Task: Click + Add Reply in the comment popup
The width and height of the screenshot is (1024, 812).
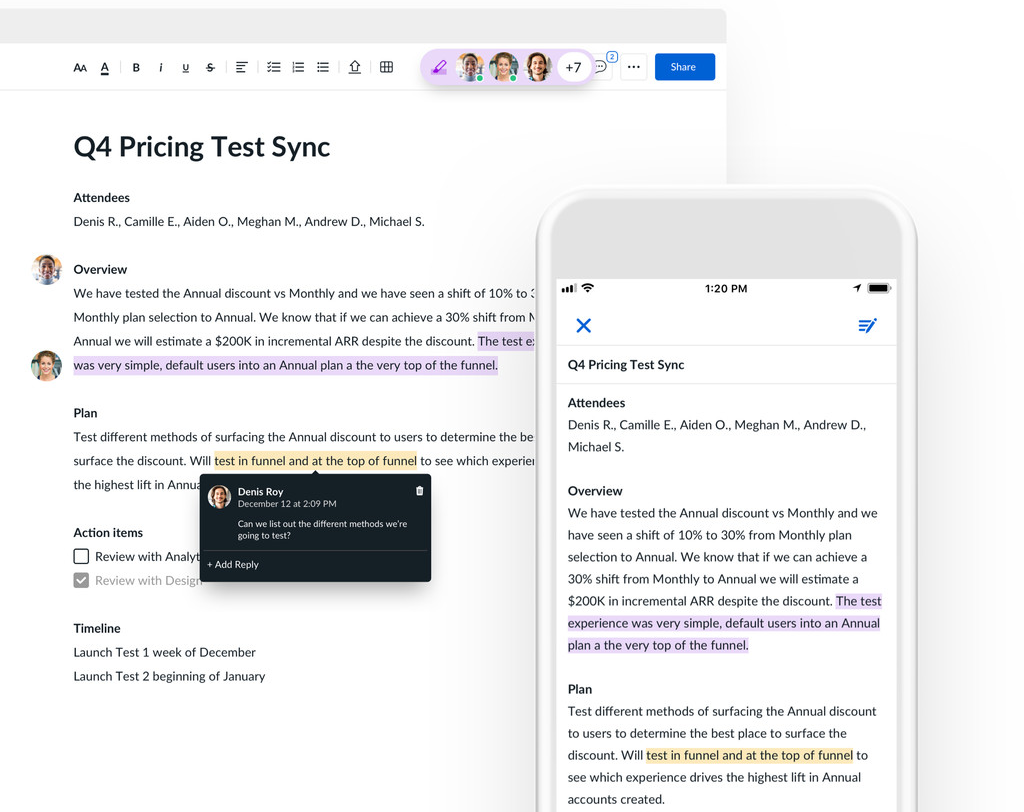Action: [232, 564]
